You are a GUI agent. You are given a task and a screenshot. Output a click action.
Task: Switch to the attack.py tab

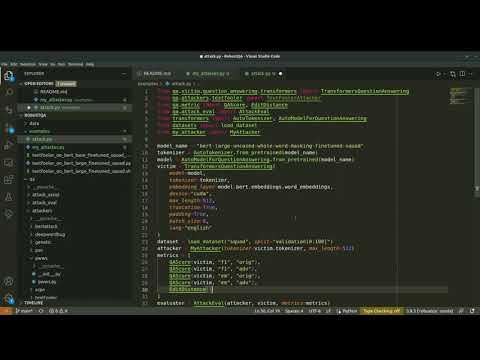[x=263, y=74]
